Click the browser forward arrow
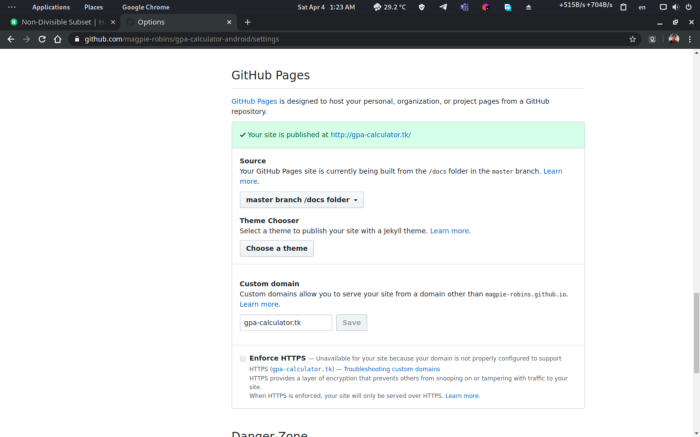Image resolution: width=700 pixels, height=437 pixels. point(26,39)
